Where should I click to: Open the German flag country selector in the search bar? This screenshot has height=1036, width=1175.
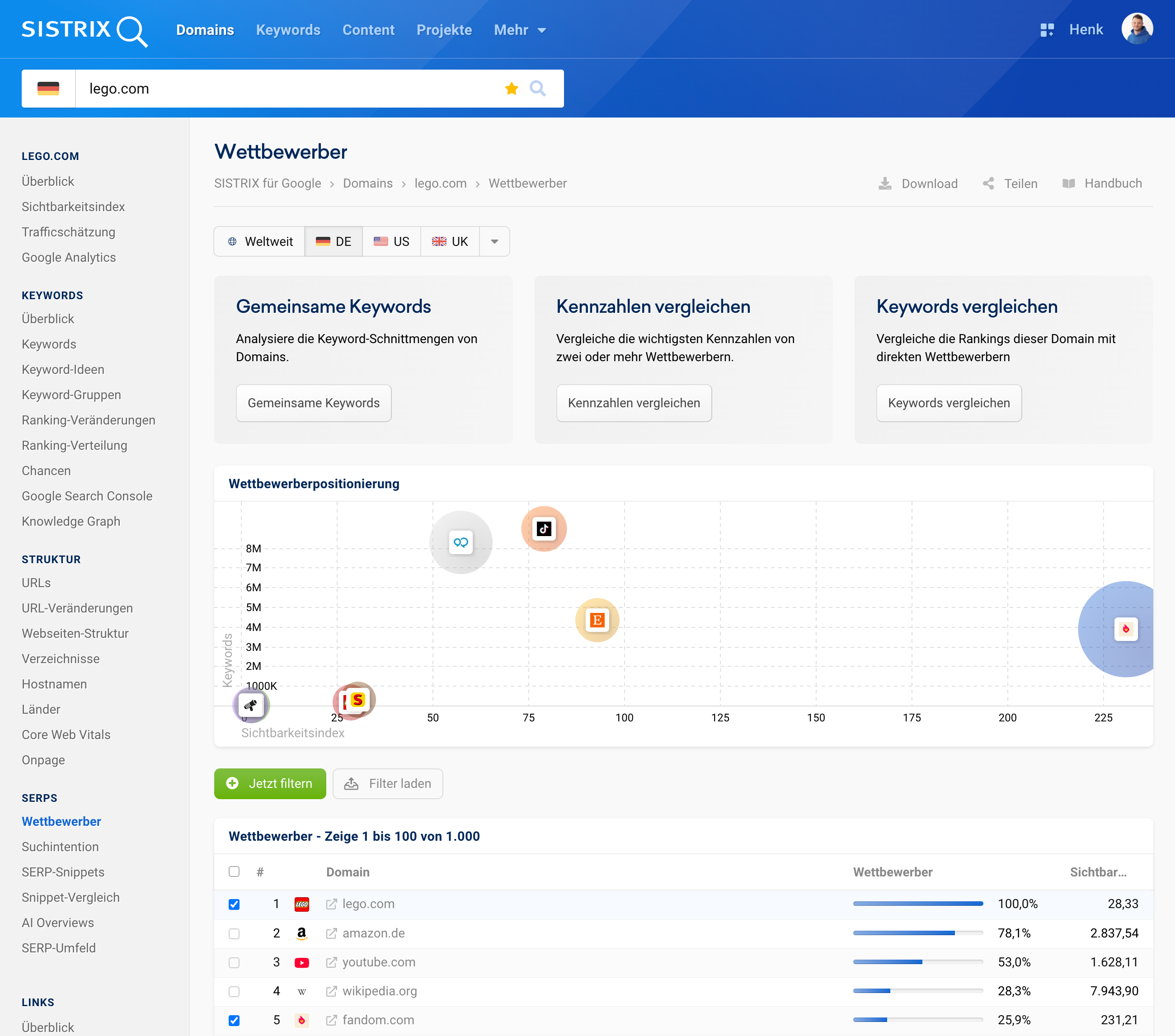click(x=49, y=89)
